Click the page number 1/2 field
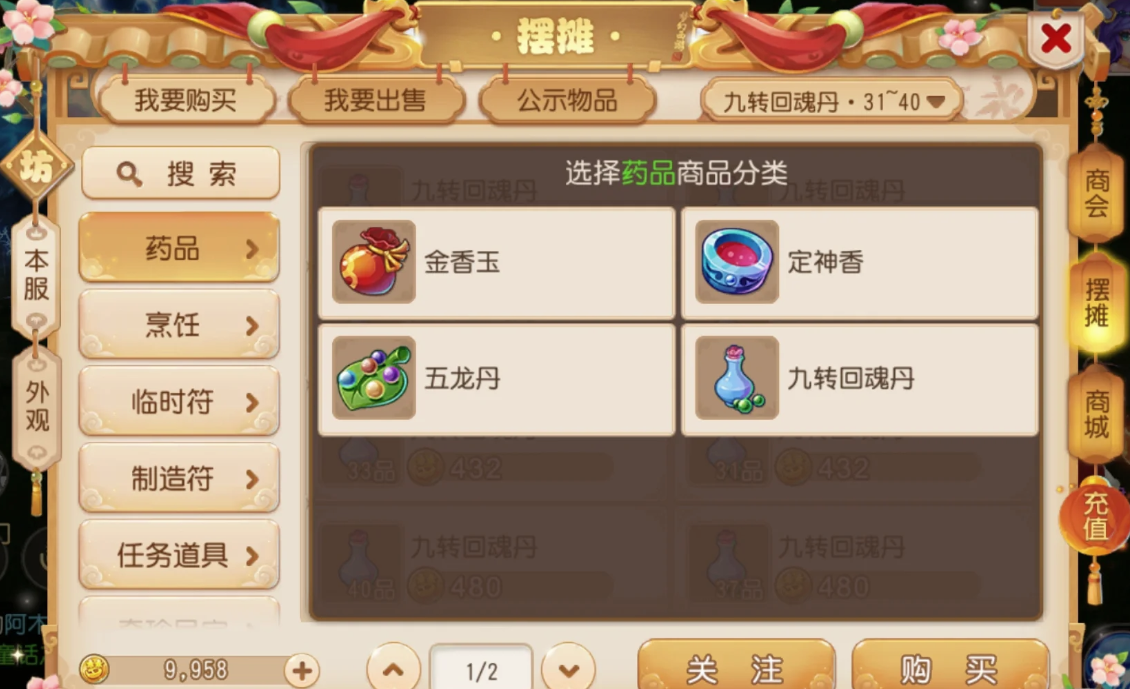Image resolution: width=1130 pixels, height=689 pixels. tap(481, 670)
